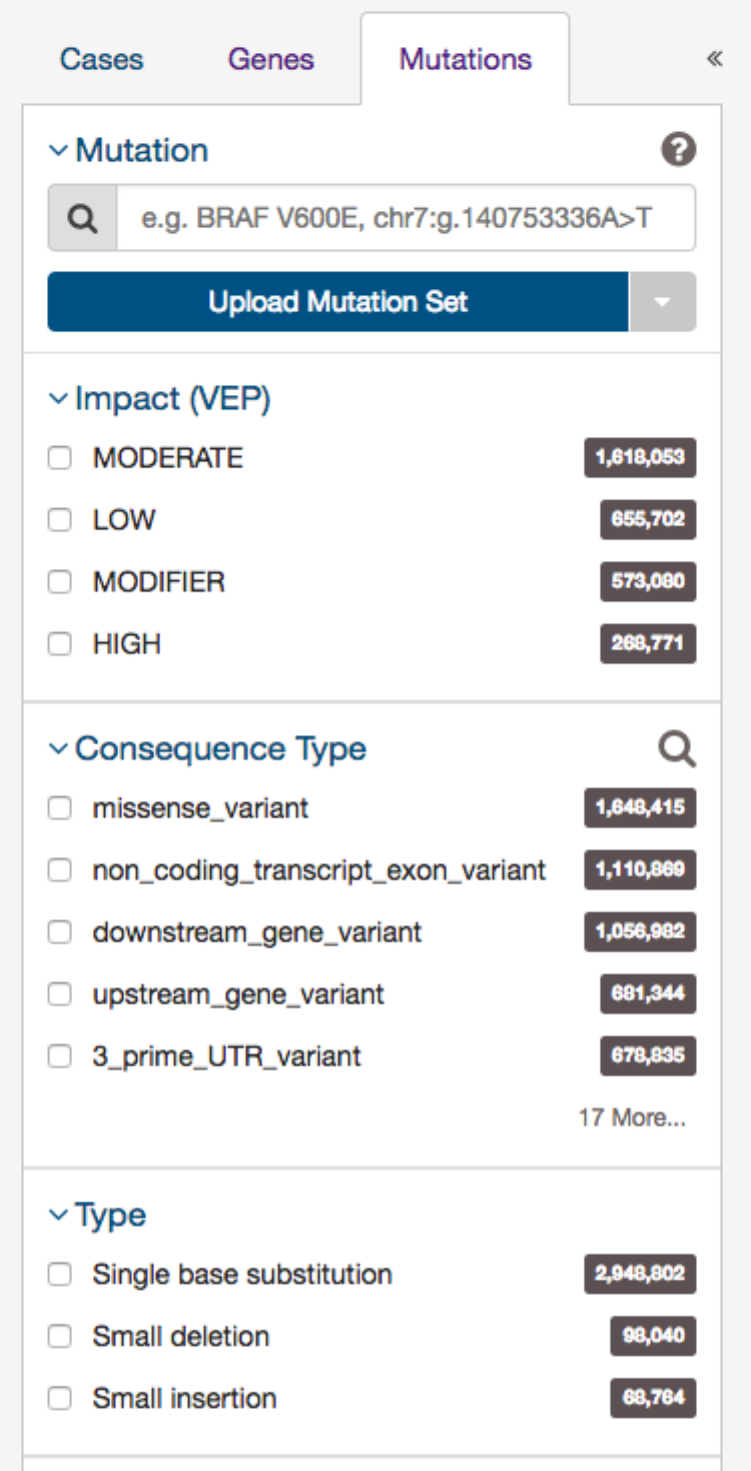Show 17 More consequence types
The width and height of the screenshot is (751, 1471).
tap(632, 1118)
